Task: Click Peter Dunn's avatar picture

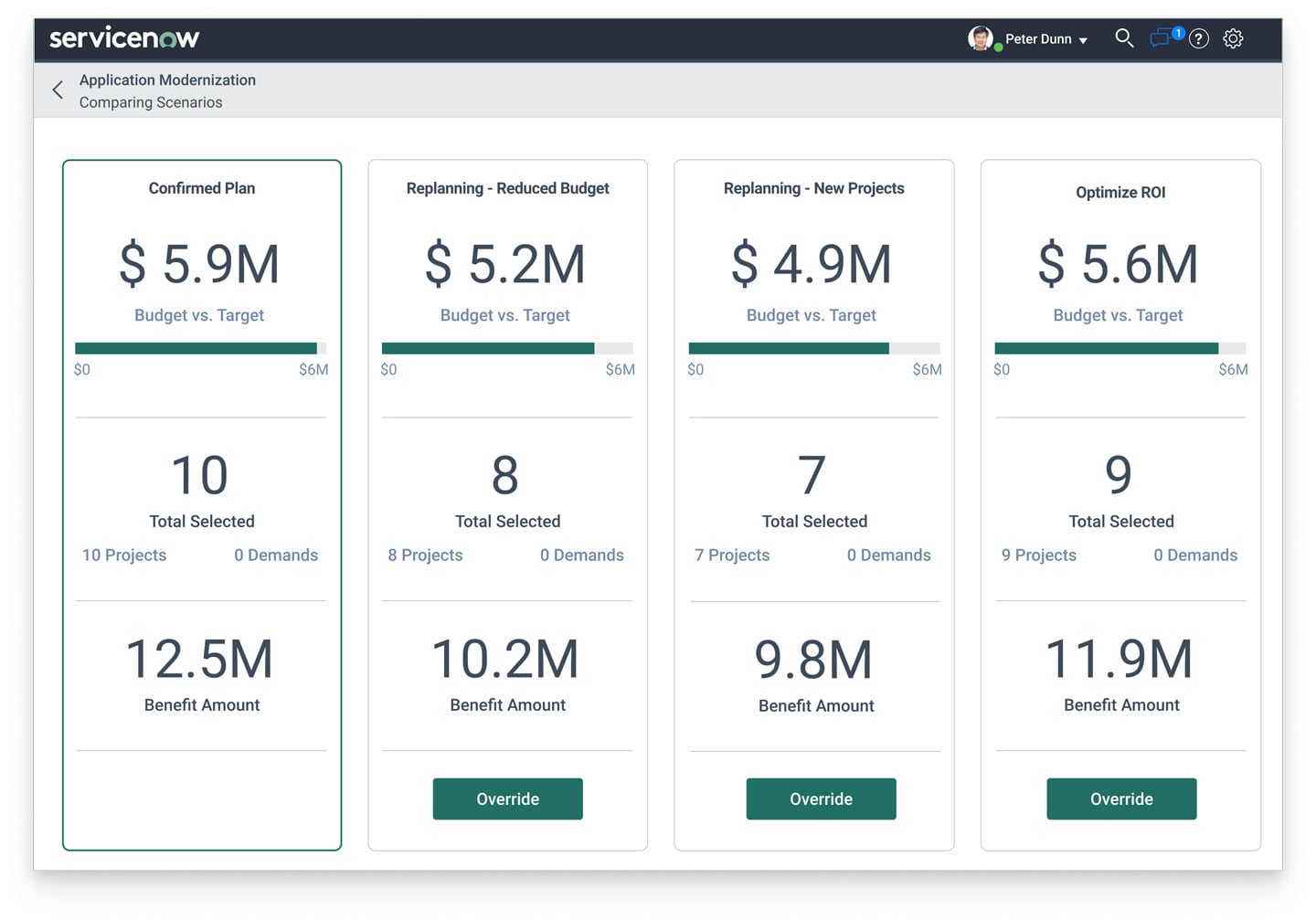Action: point(981,38)
